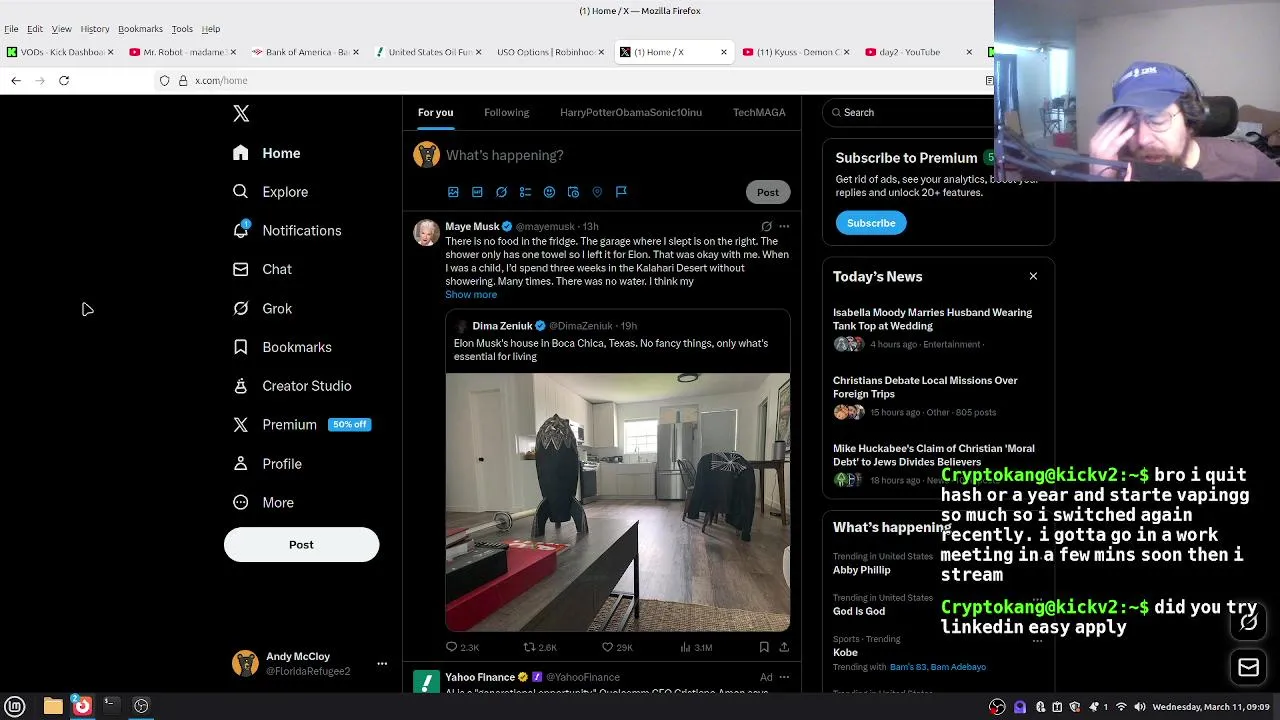Reply to Maye Musk's post
Screen dimensions: 1280x720
pos(462,647)
